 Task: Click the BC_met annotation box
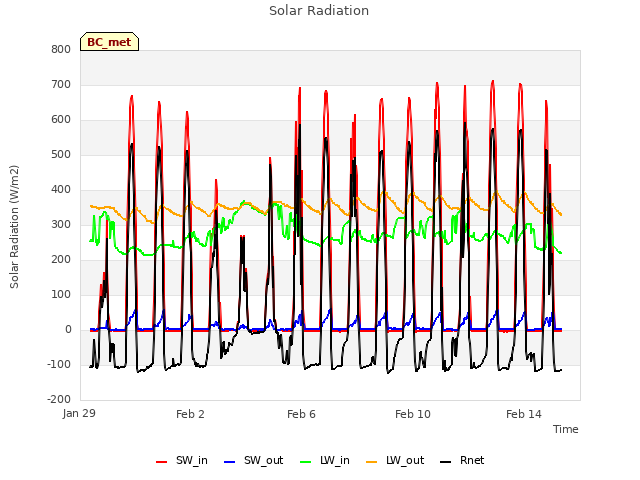click(109, 42)
